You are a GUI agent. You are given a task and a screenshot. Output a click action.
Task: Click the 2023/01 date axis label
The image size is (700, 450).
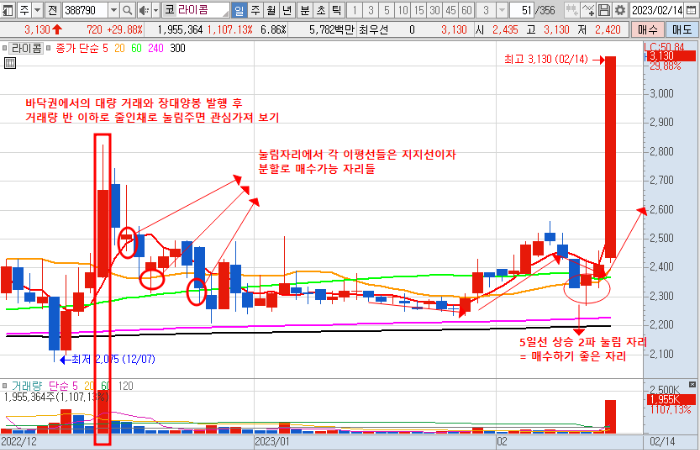click(272, 442)
